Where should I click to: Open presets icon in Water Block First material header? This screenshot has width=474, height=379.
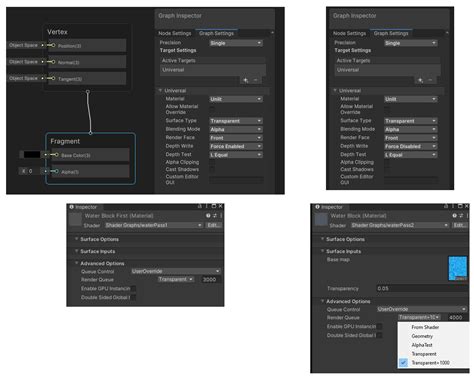click(x=215, y=216)
